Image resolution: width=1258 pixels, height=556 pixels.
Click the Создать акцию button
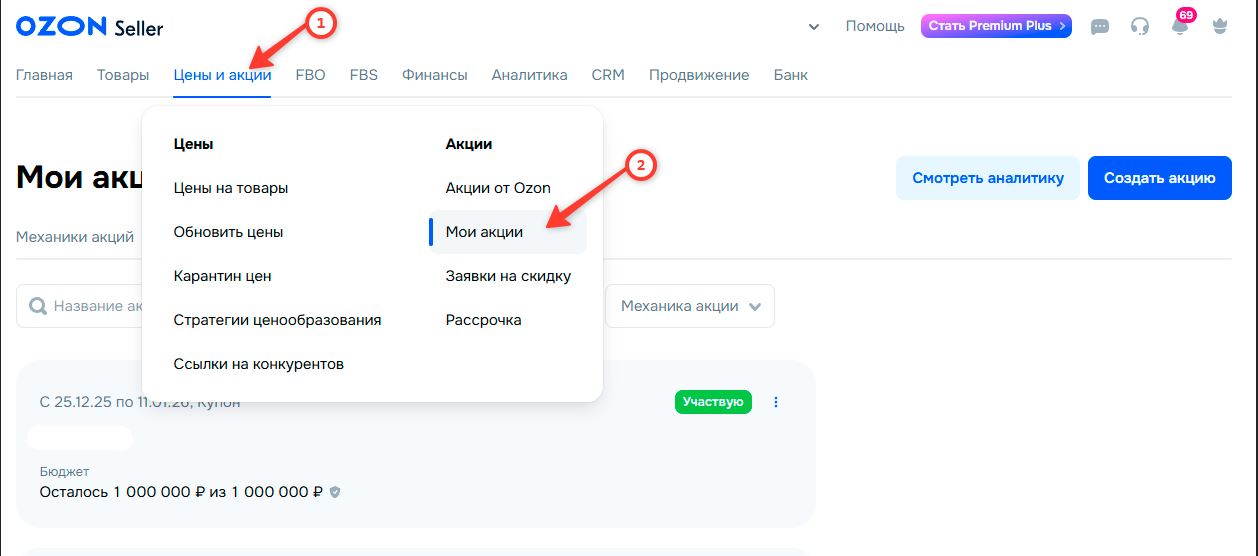[1159, 178]
